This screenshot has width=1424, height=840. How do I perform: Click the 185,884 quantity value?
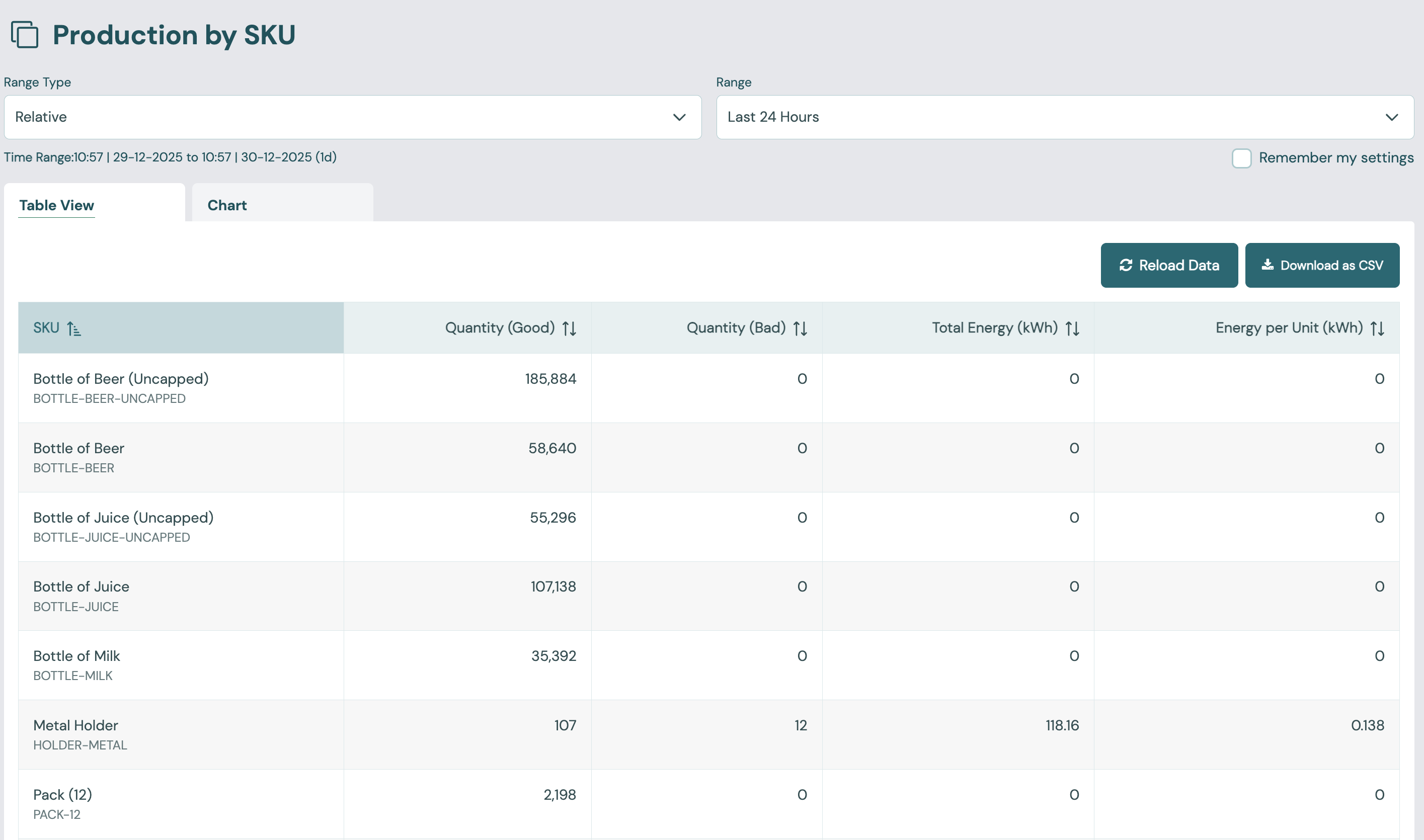click(550, 379)
